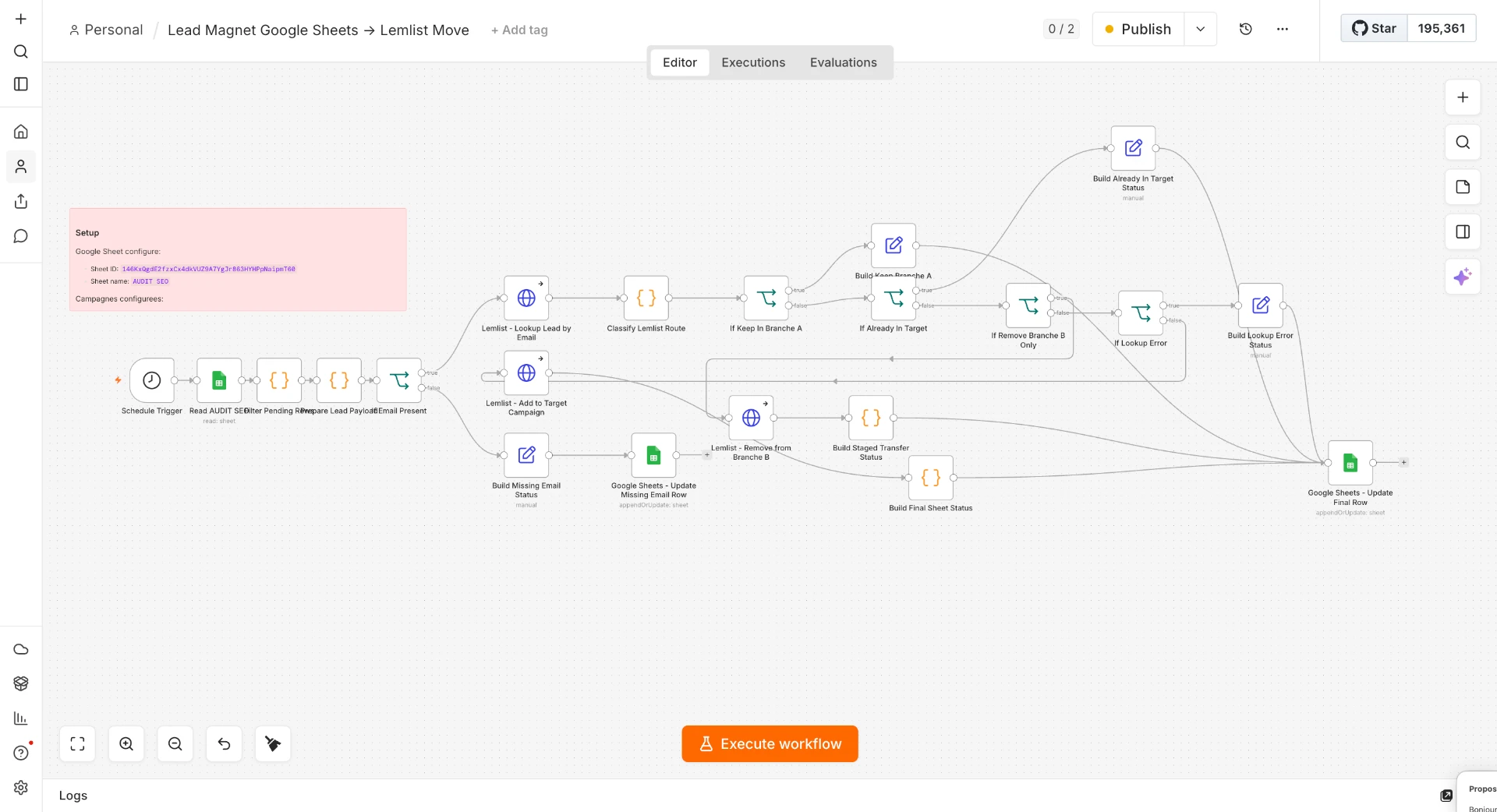
Task: Zoom out of the canvas
Action: (175, 744)
